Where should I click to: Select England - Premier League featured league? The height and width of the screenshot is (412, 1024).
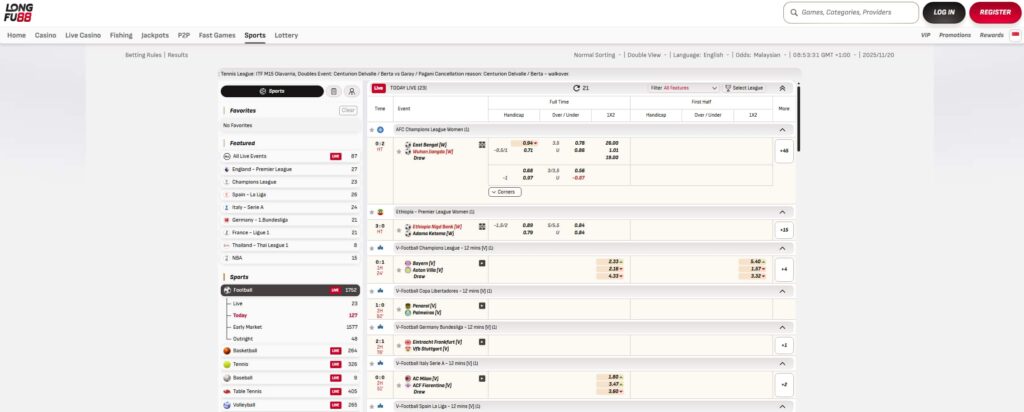290,169
